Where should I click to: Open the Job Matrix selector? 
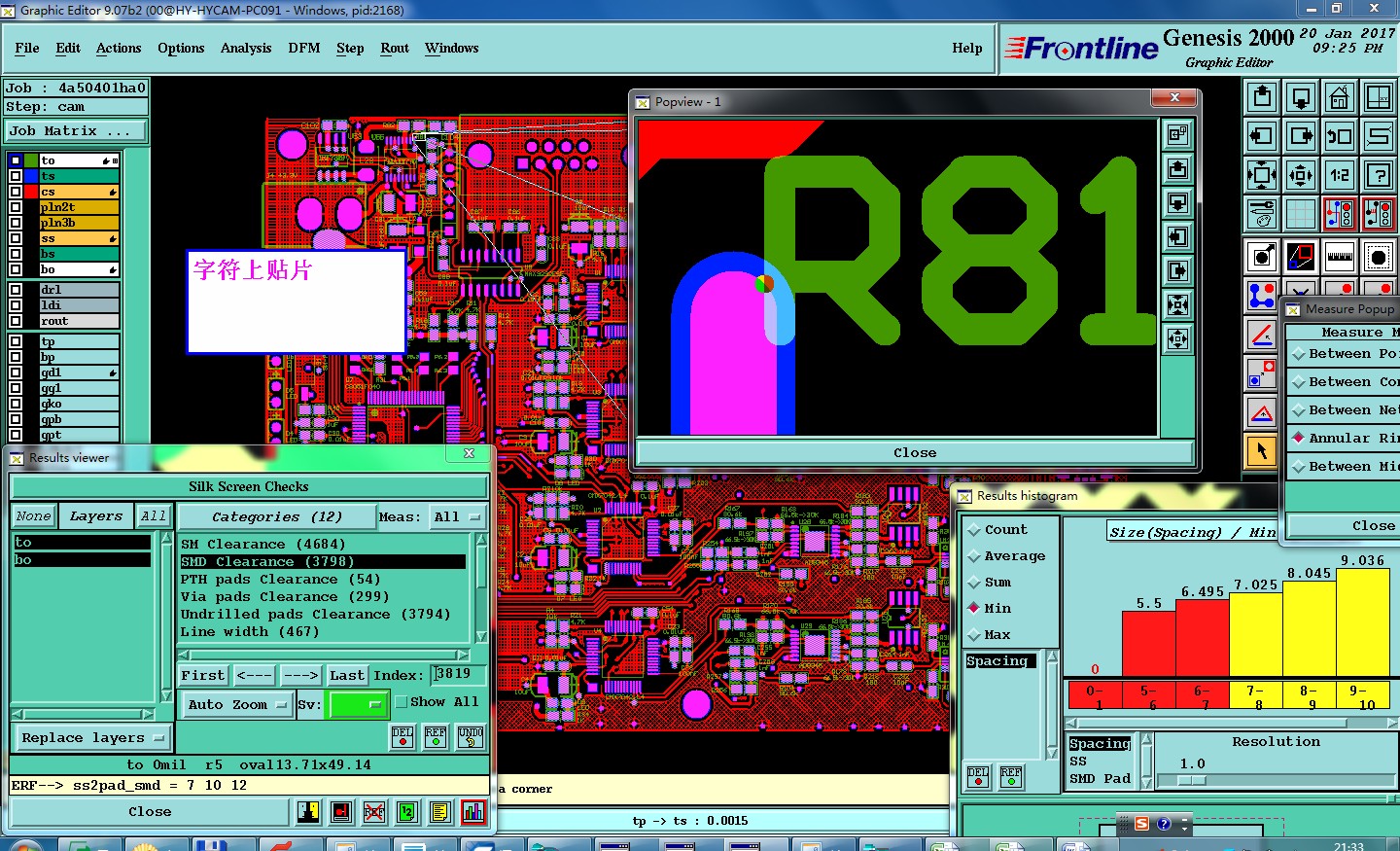click(x=76, y=131)
